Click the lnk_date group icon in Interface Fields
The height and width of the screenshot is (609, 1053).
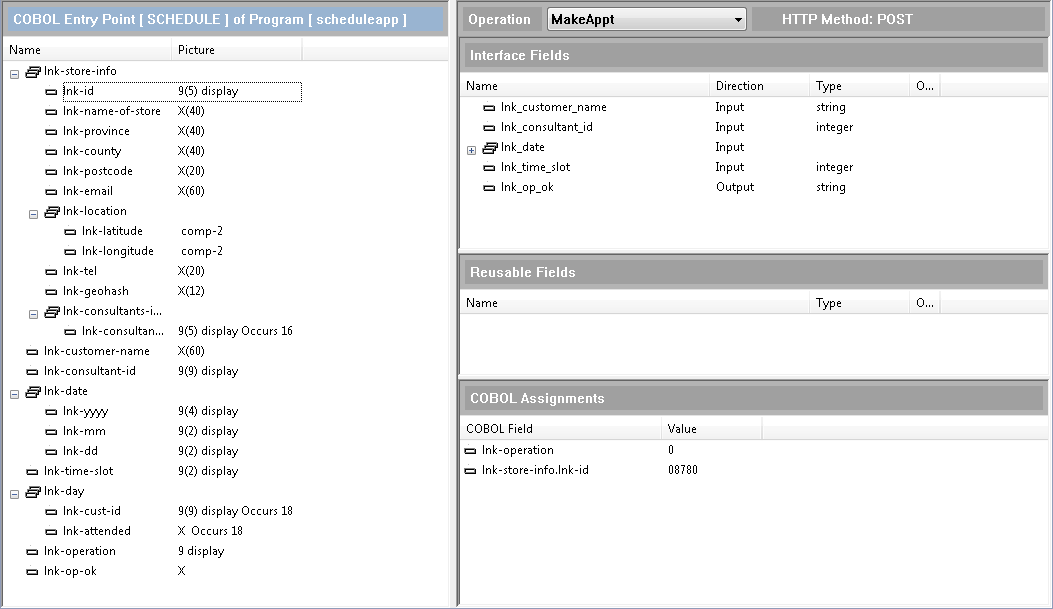490,147
